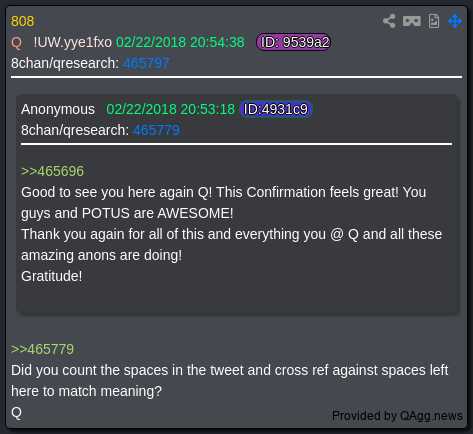Open the image file icon
This screenshot has height=434, width=473.
[x=434, y=21]
